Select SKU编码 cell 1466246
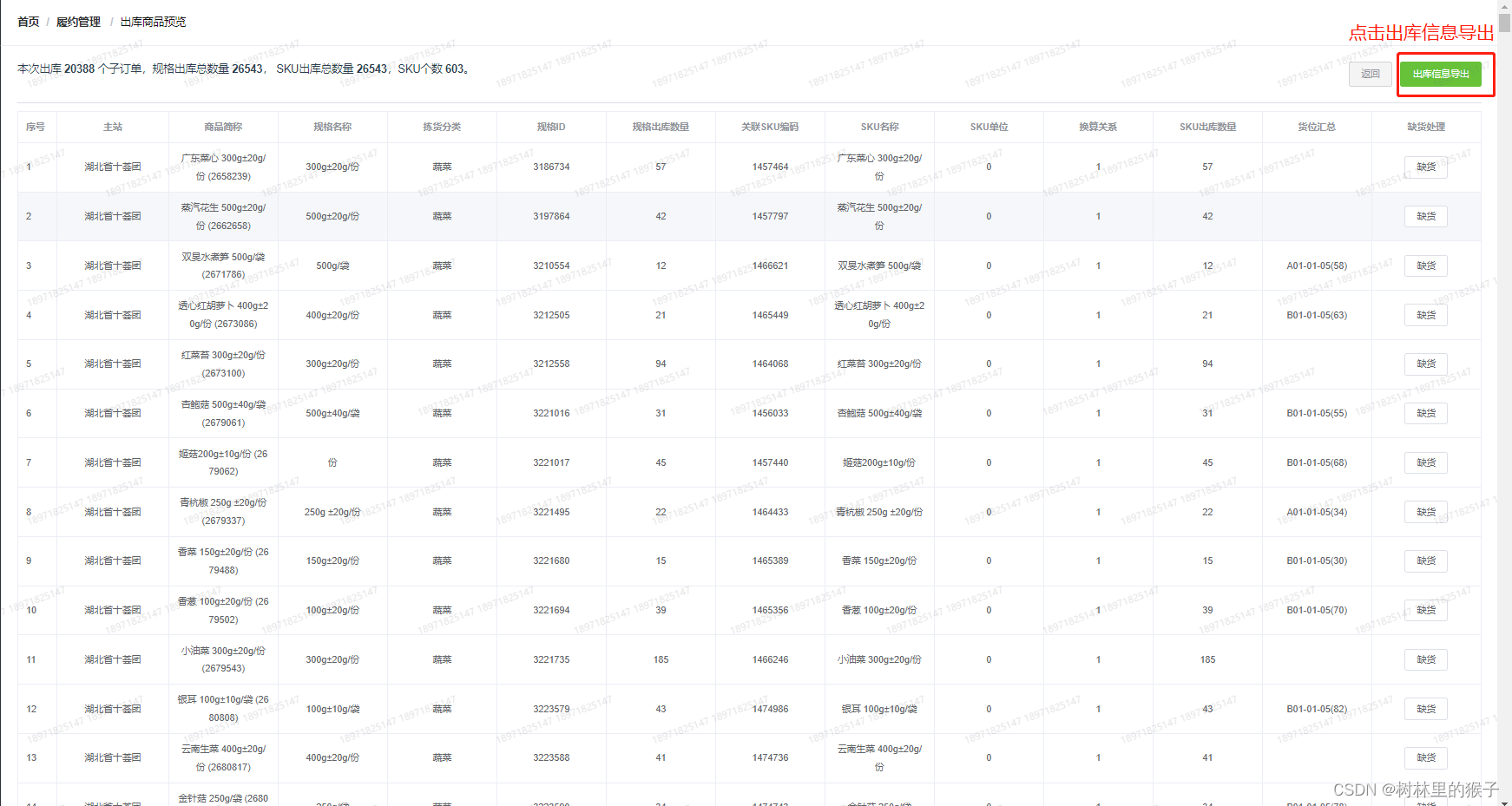The image size is (1512, 806). 770,659
